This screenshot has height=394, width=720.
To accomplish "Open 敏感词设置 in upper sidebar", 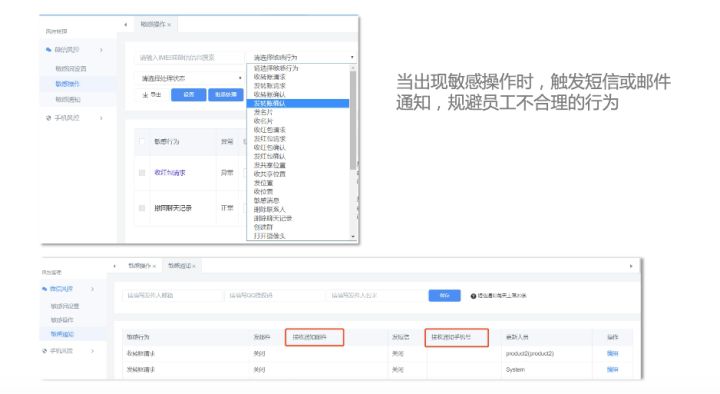I will (71, 68).
